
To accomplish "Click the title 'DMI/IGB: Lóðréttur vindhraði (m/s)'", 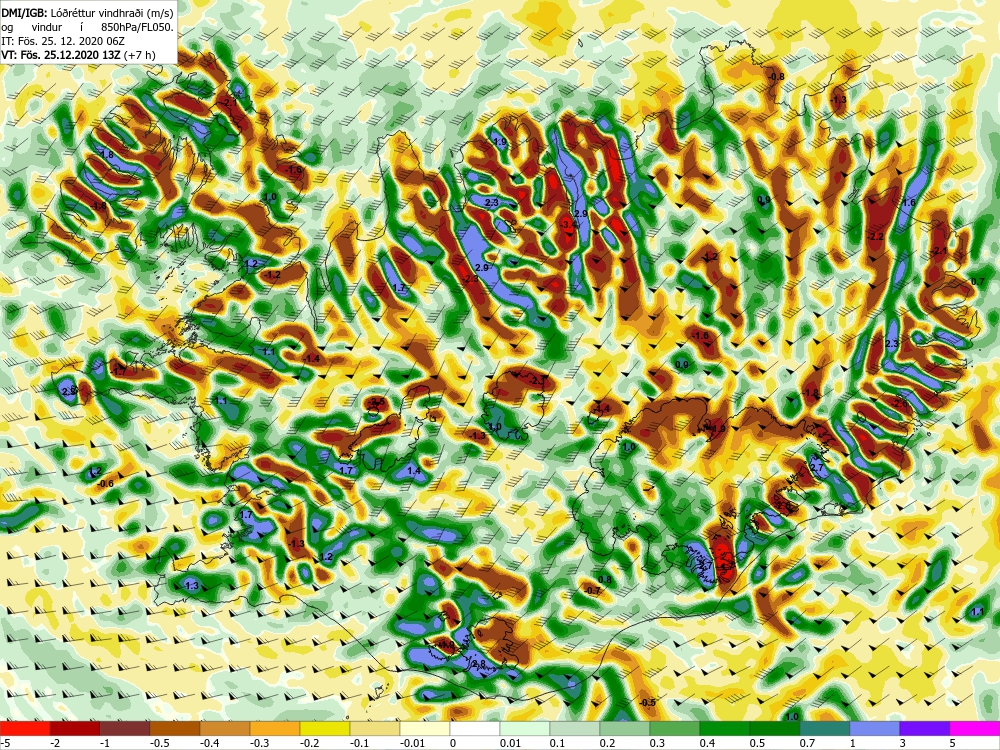I will (x=87, y=12).
